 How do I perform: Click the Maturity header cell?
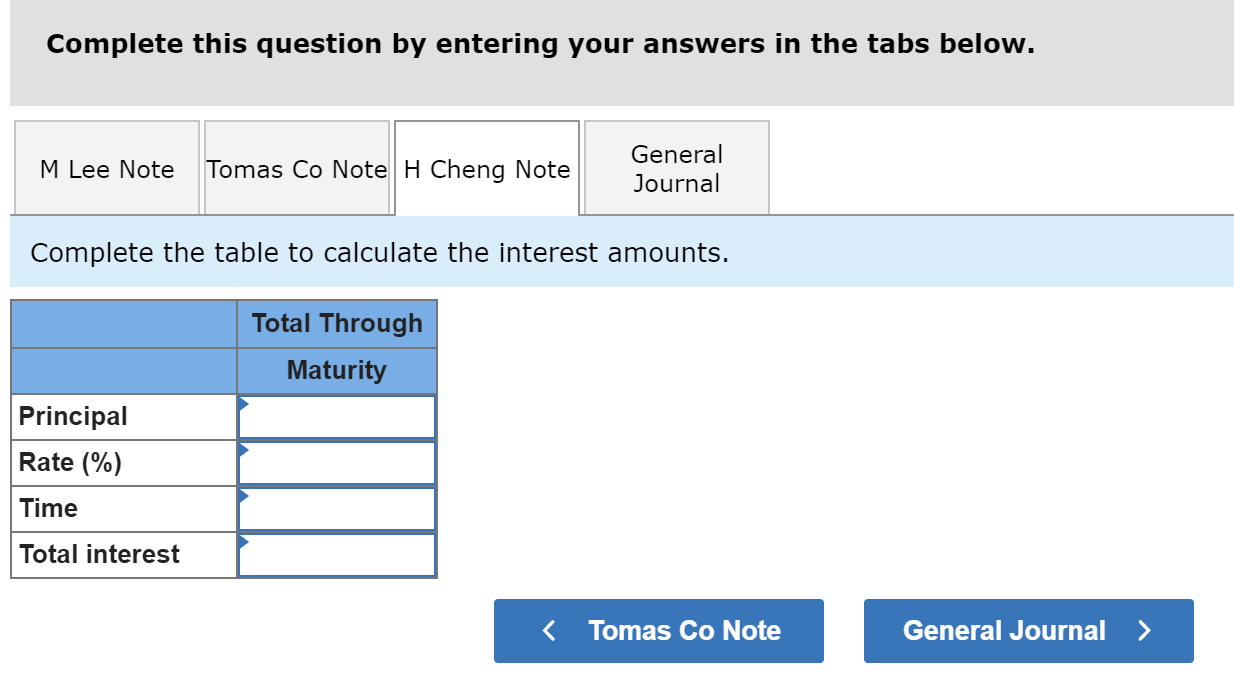pos(337,370)
